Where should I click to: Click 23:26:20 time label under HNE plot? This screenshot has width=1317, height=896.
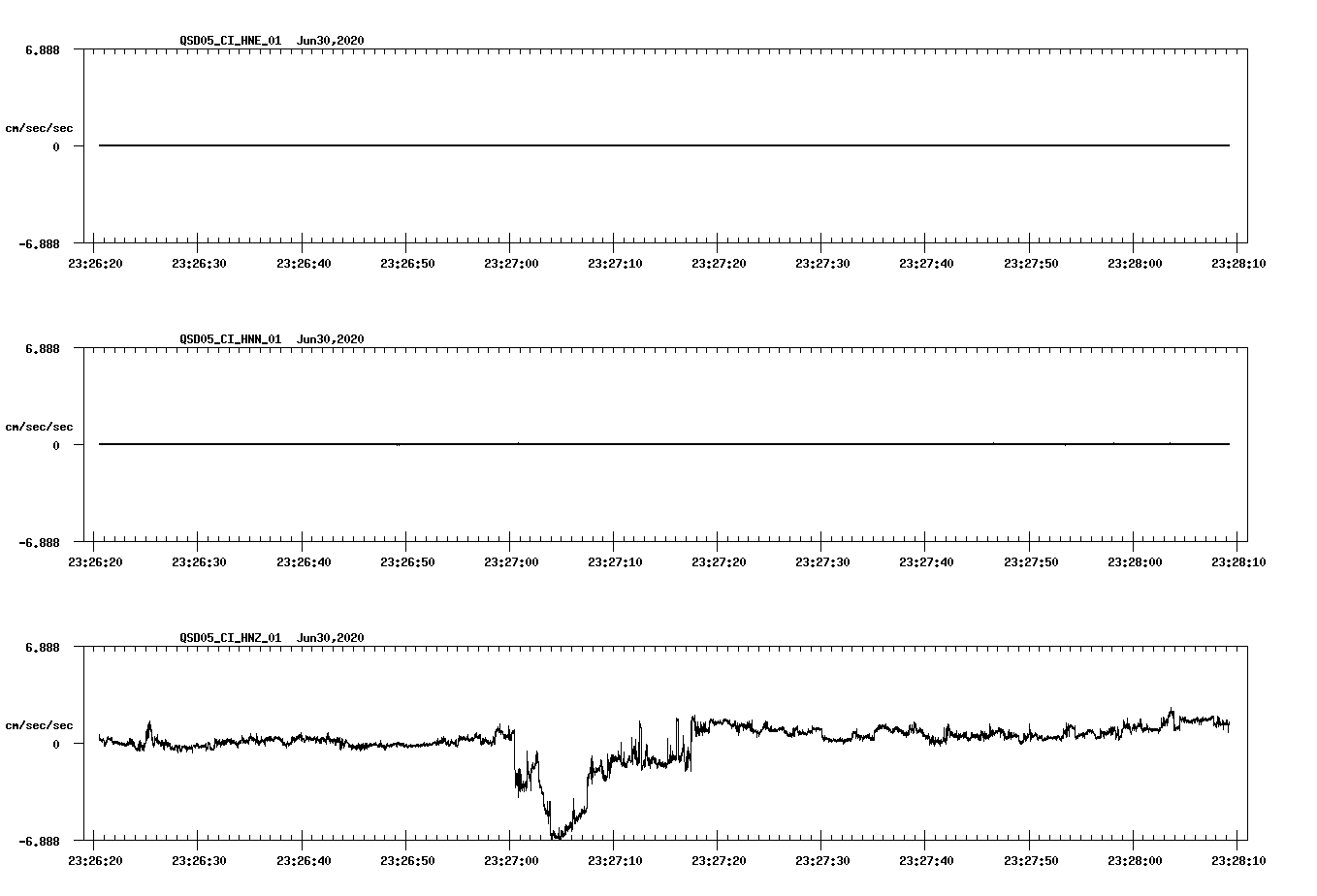pyautogui.click(x=95, y=263)
